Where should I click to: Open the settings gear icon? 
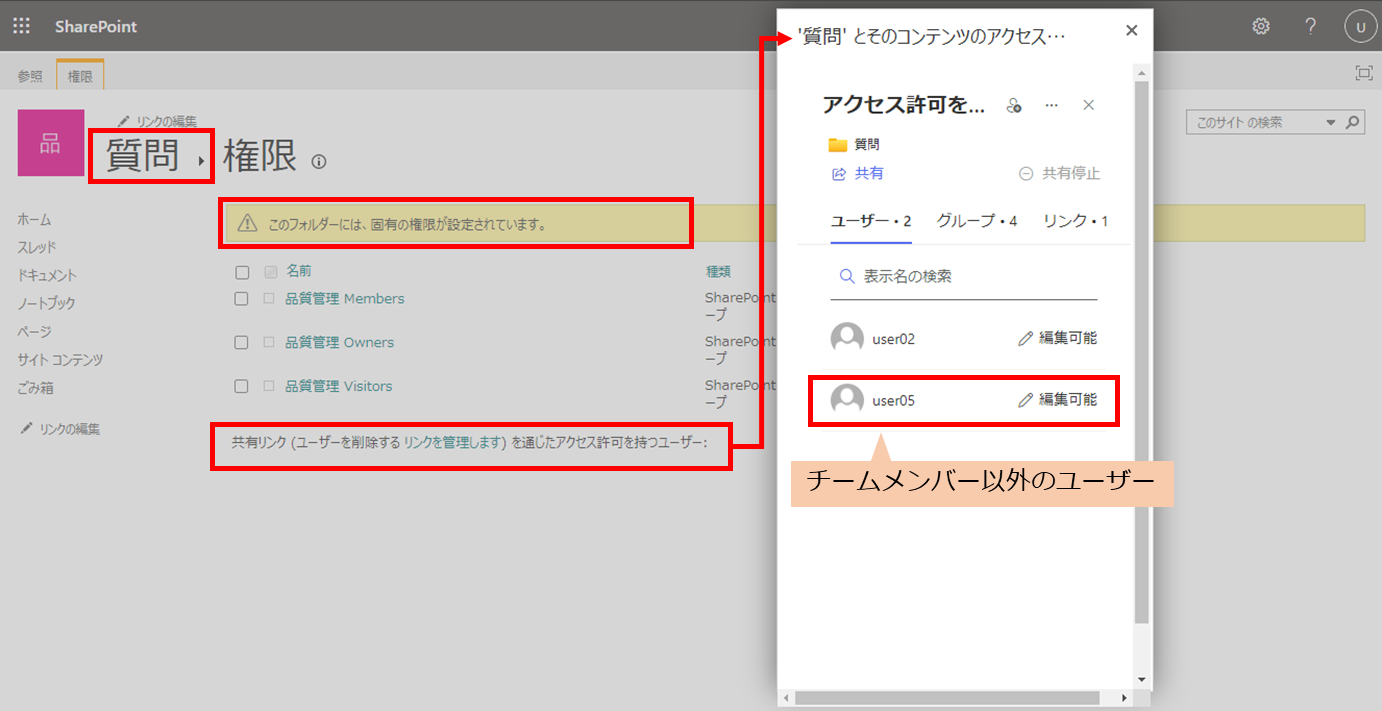pos(1261,26)
